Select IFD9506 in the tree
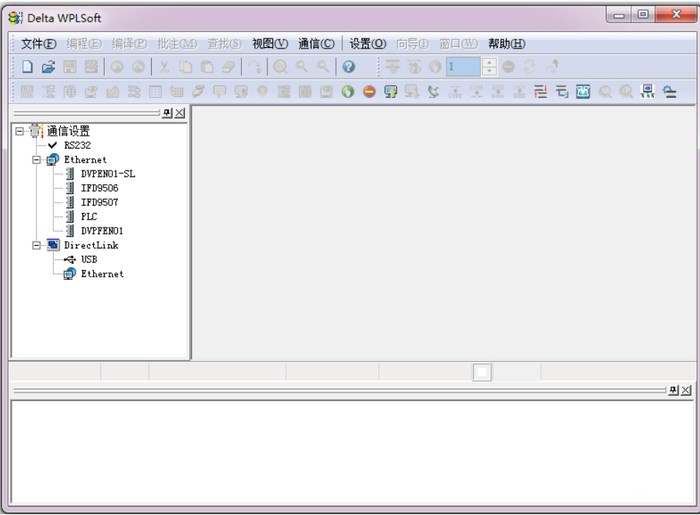The image size is (700, 515). [99, 188]
